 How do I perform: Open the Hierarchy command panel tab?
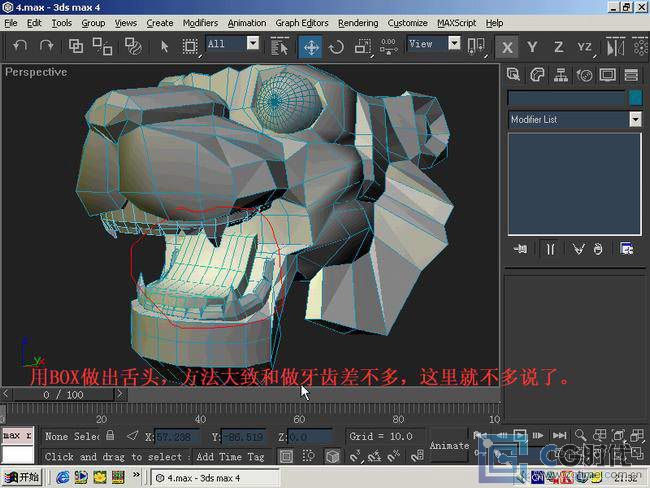pyautogui.click(x=560, y=75)
